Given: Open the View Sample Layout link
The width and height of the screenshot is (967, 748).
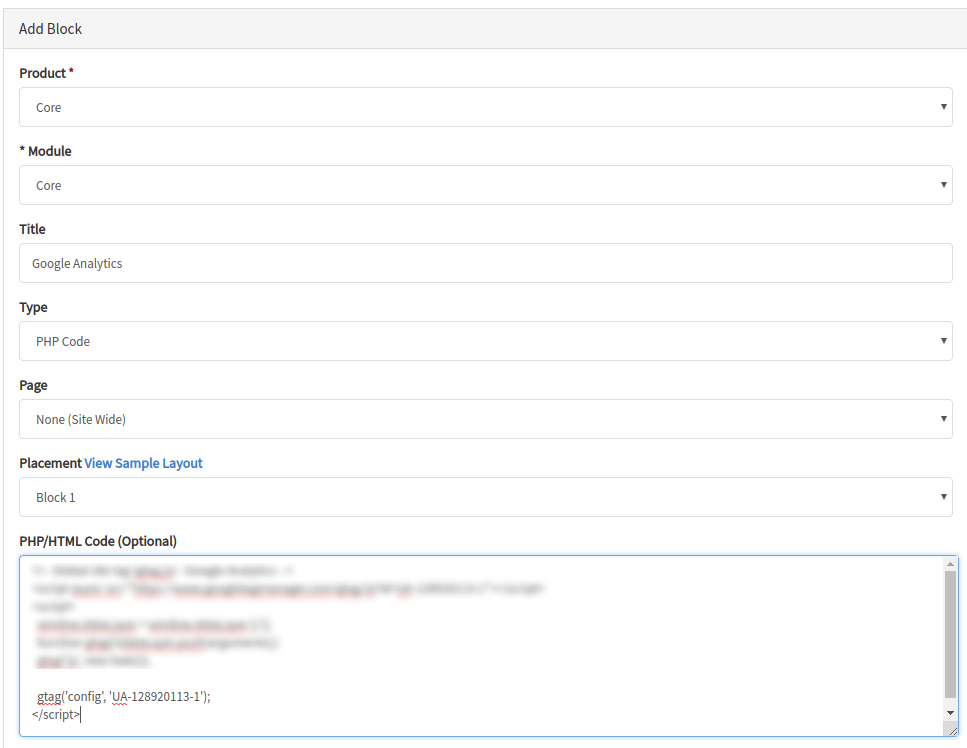Looking at the screenshot, I should click(x=143, y=463).
